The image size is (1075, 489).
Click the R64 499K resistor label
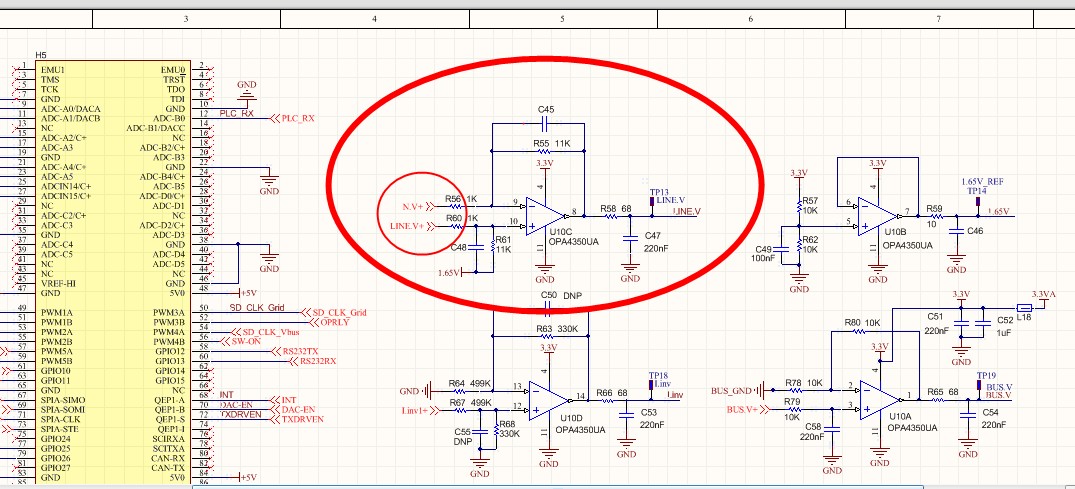(470, 383)
